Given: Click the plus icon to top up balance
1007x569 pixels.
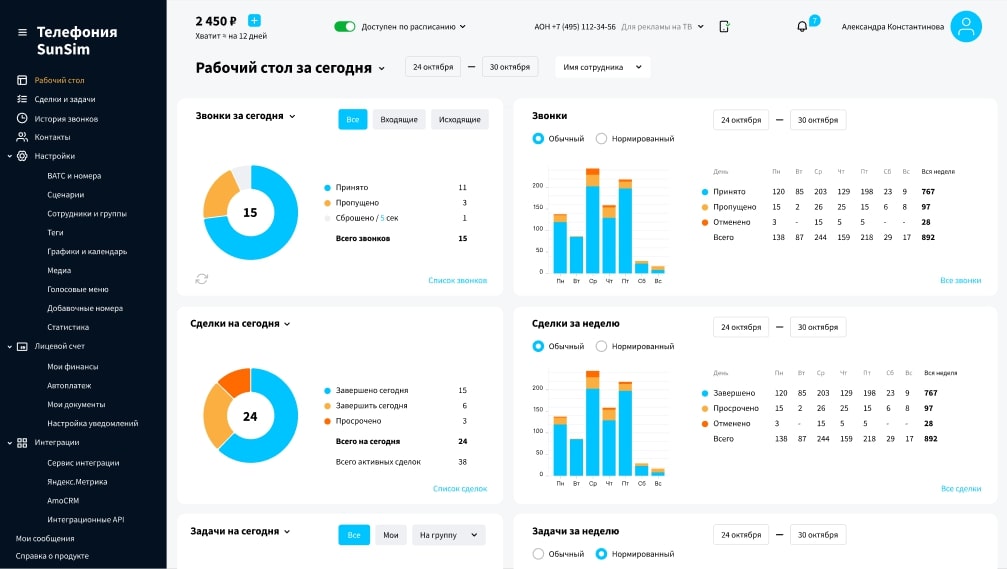Looking at the screenshot, I should click(x=254, y=21).
